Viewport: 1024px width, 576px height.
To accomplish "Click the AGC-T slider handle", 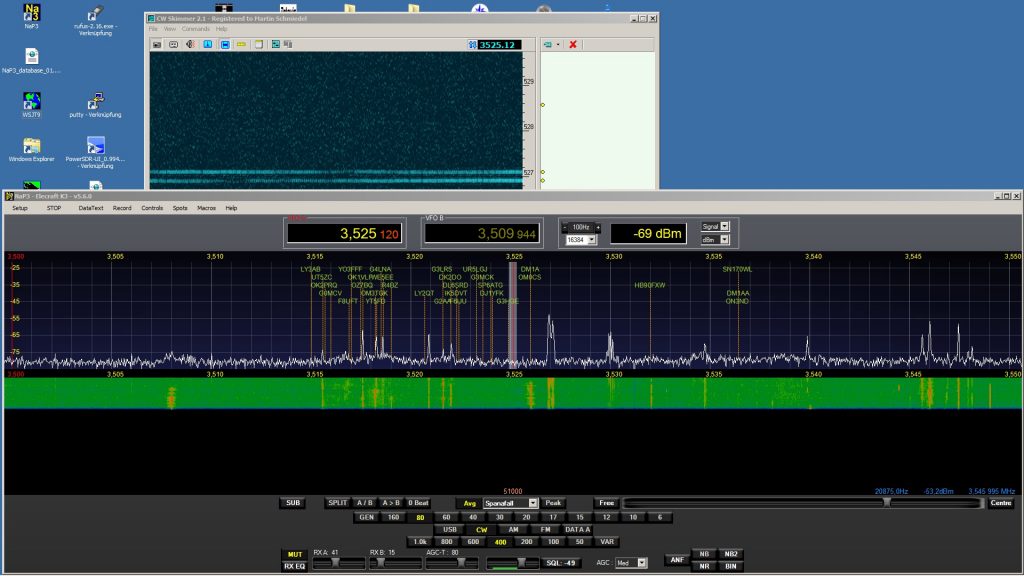I will pyautogui.click(x=461, y=561).
